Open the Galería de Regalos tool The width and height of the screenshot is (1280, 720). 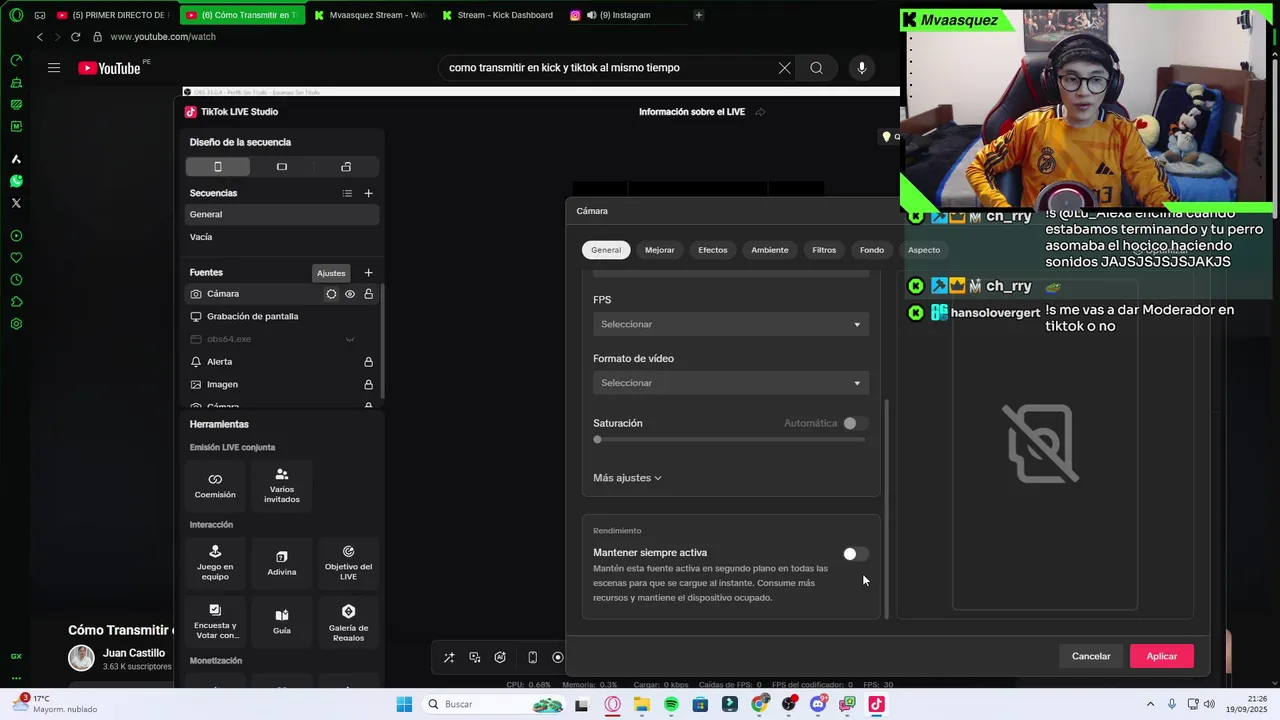[348, 621]
